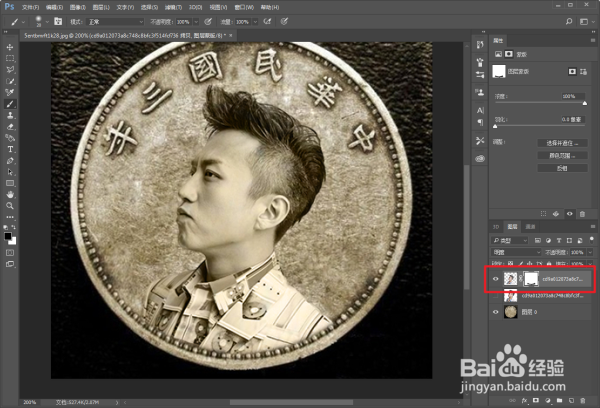Open the 文件(F) menu
The width and height of the screenshot is (600, 408).
coord(30,7)
